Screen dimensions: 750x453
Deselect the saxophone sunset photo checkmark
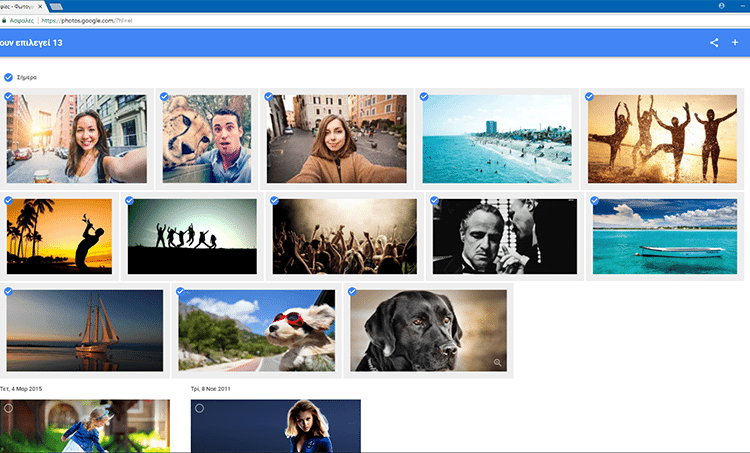click(x=8, y=201)
